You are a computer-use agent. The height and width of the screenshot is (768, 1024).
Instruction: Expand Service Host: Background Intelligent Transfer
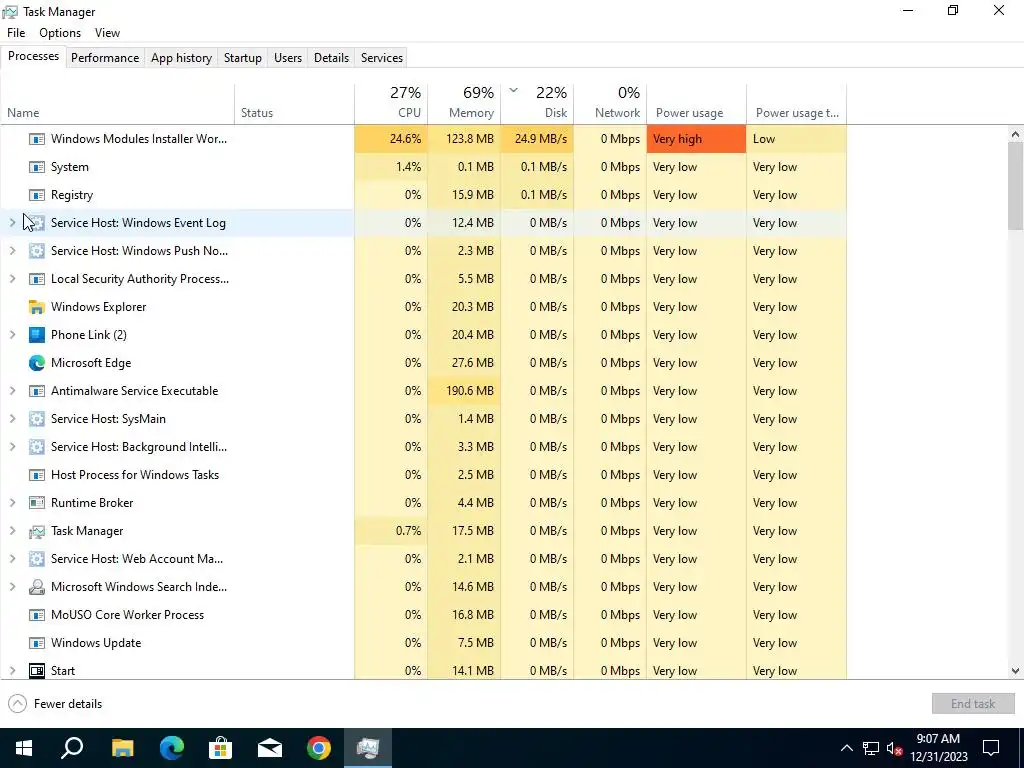(x=12, y=447)
